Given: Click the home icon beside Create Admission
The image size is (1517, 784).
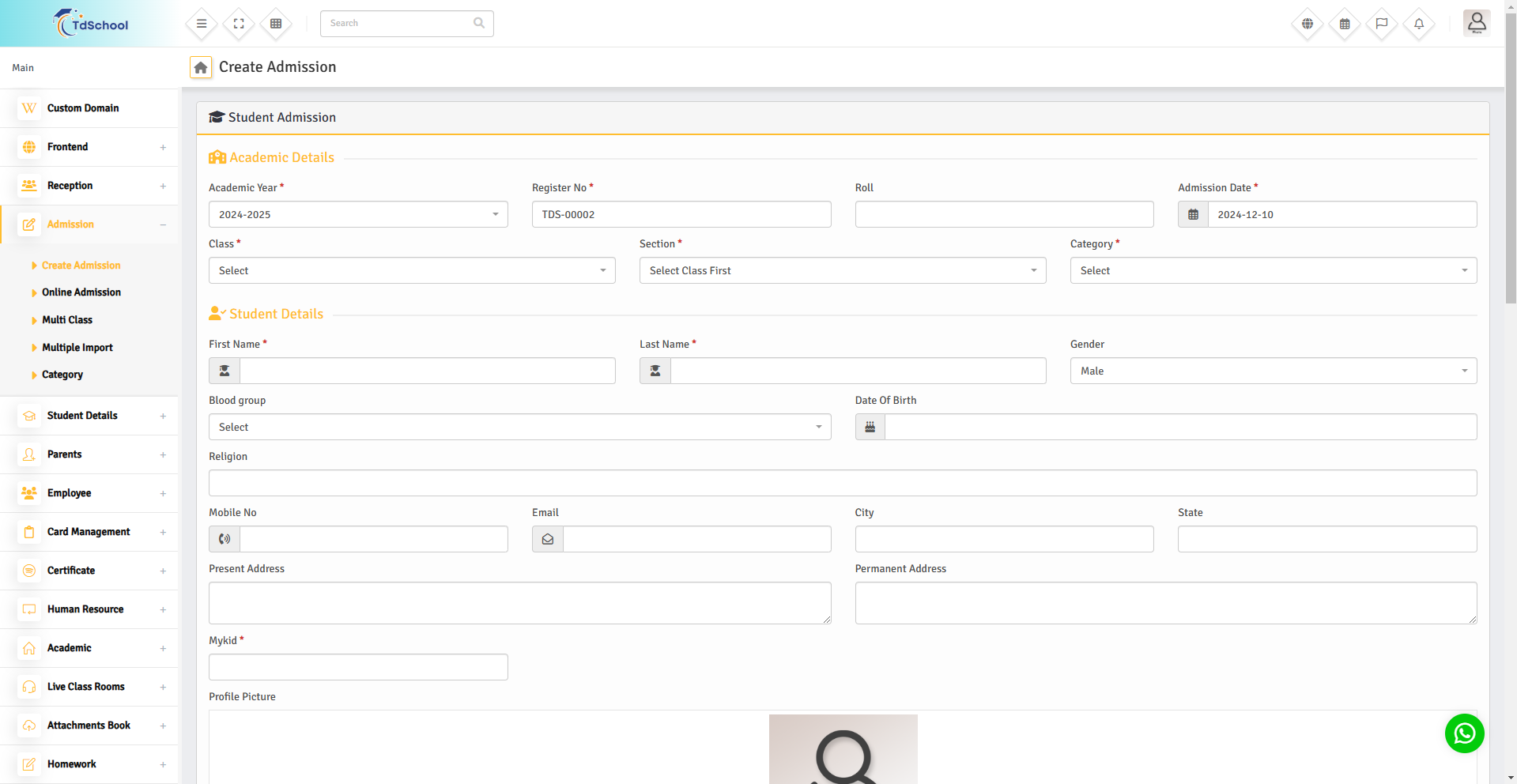Looking at the screenshot, I should 201,68.
